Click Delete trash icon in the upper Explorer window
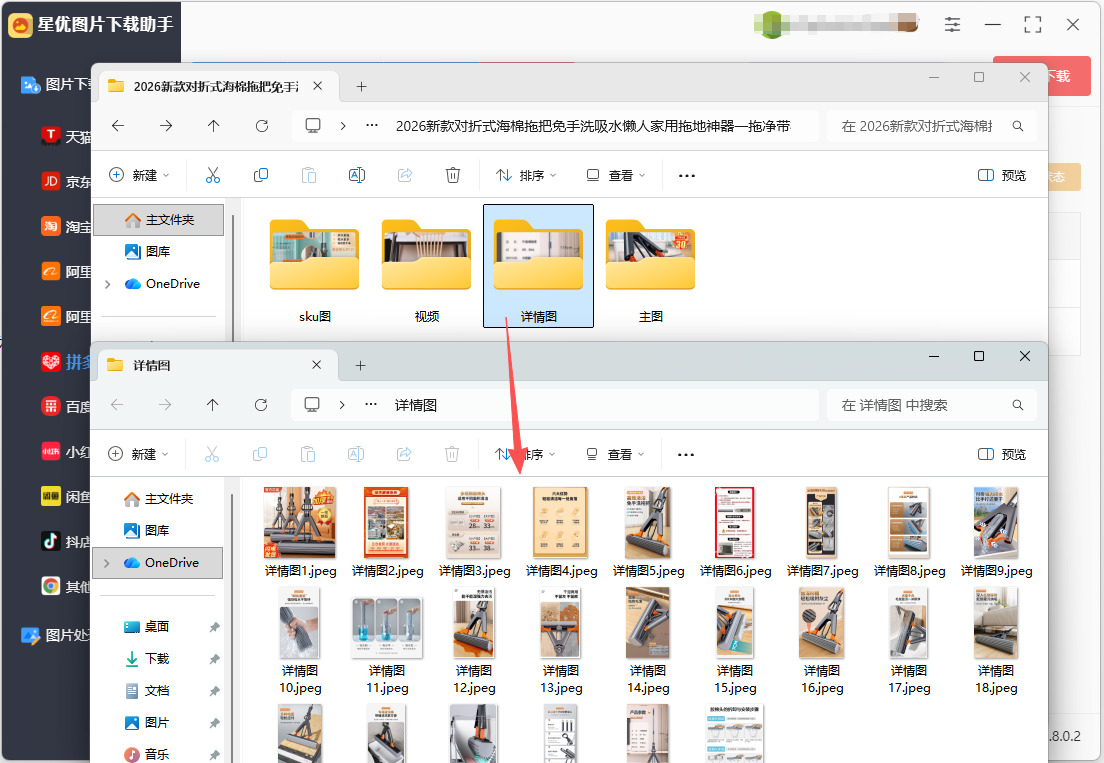This screenshot has width=1104, height=763. [x=453, y=175]
